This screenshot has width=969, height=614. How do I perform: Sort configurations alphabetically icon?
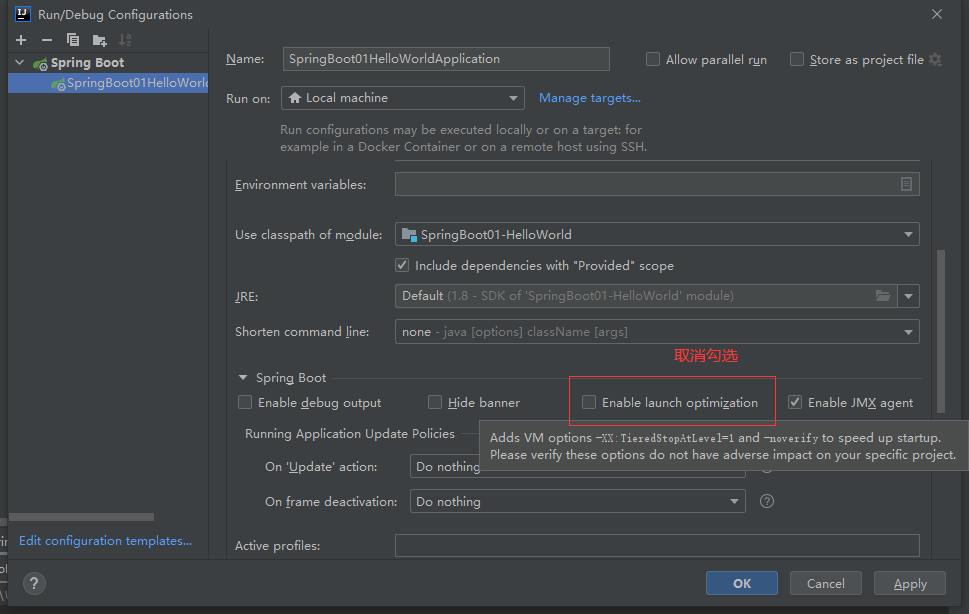125,40
